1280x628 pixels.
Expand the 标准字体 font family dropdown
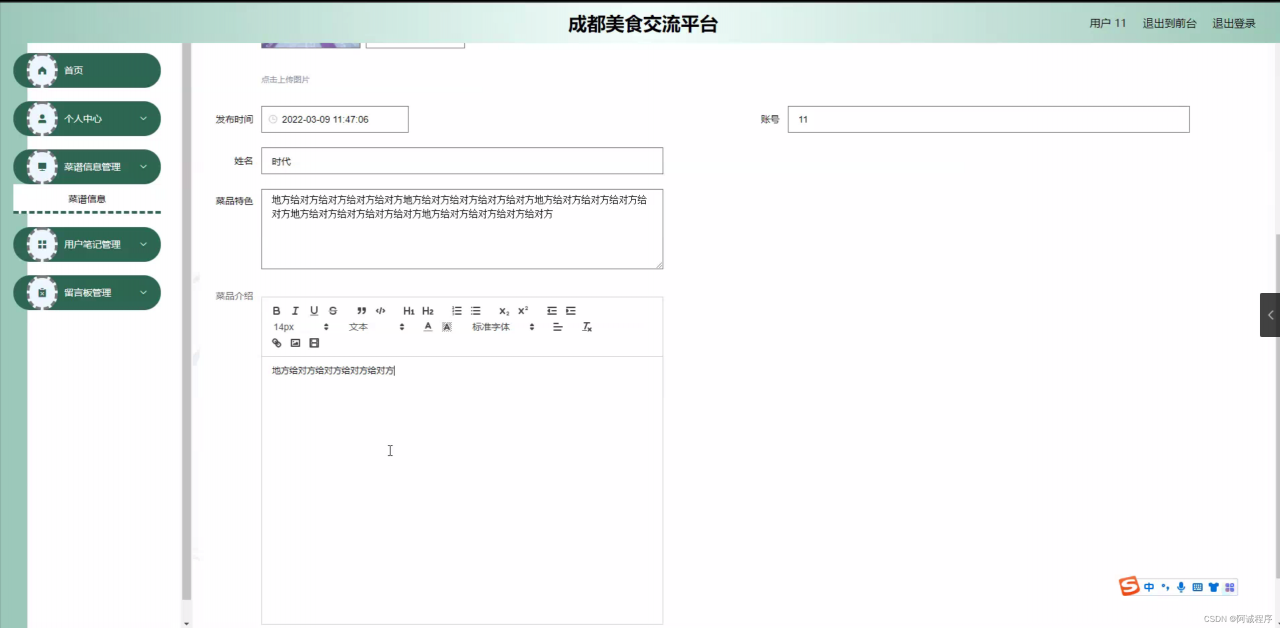point(500,327)
